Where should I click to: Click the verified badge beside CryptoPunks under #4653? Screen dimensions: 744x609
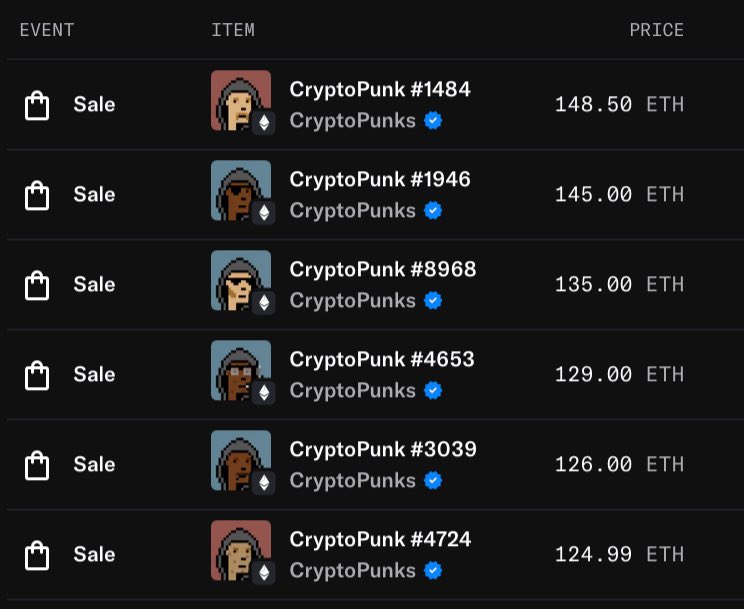tap(433, 391)
